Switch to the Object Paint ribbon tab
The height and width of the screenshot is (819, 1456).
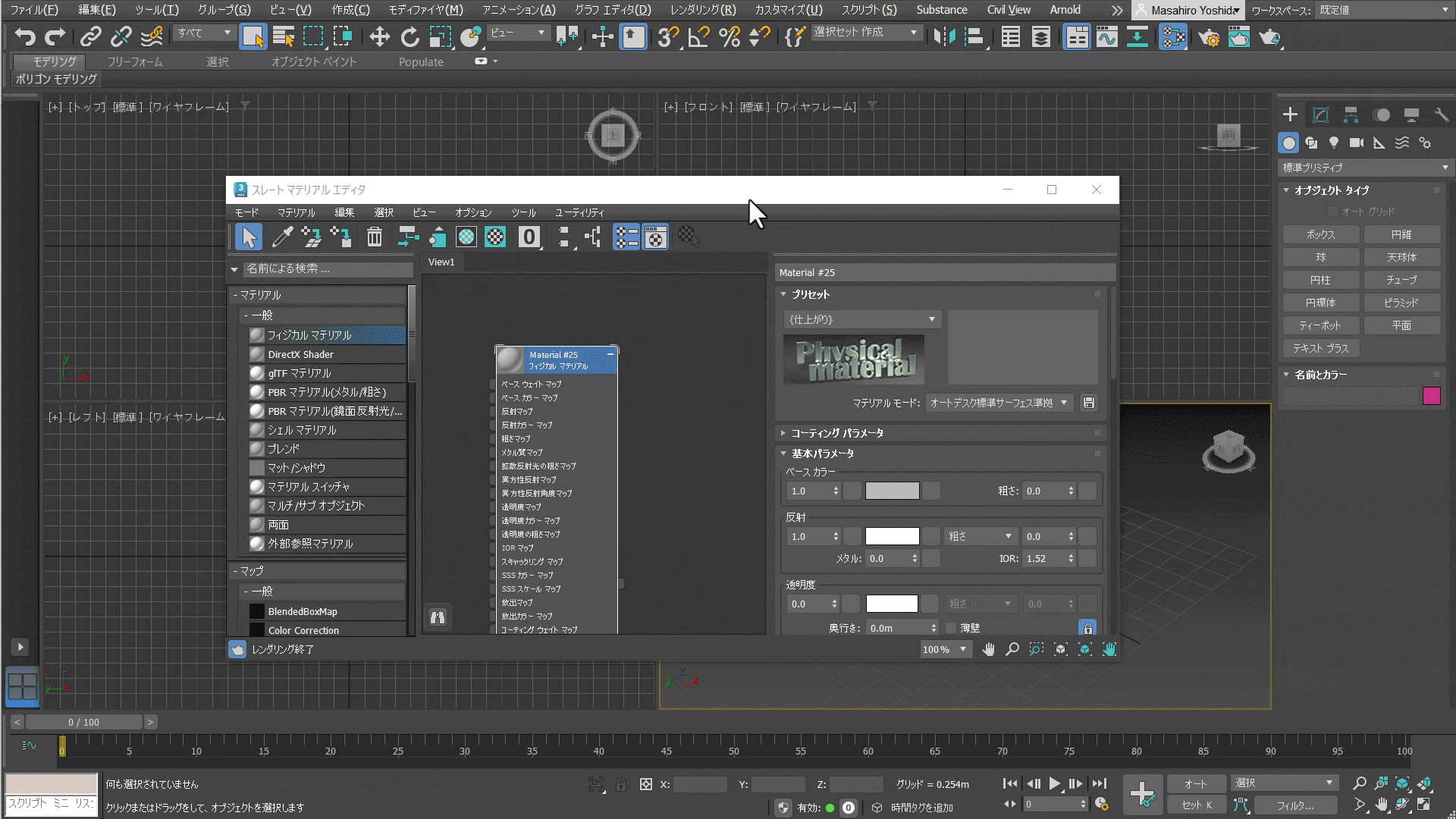[314, 62]
